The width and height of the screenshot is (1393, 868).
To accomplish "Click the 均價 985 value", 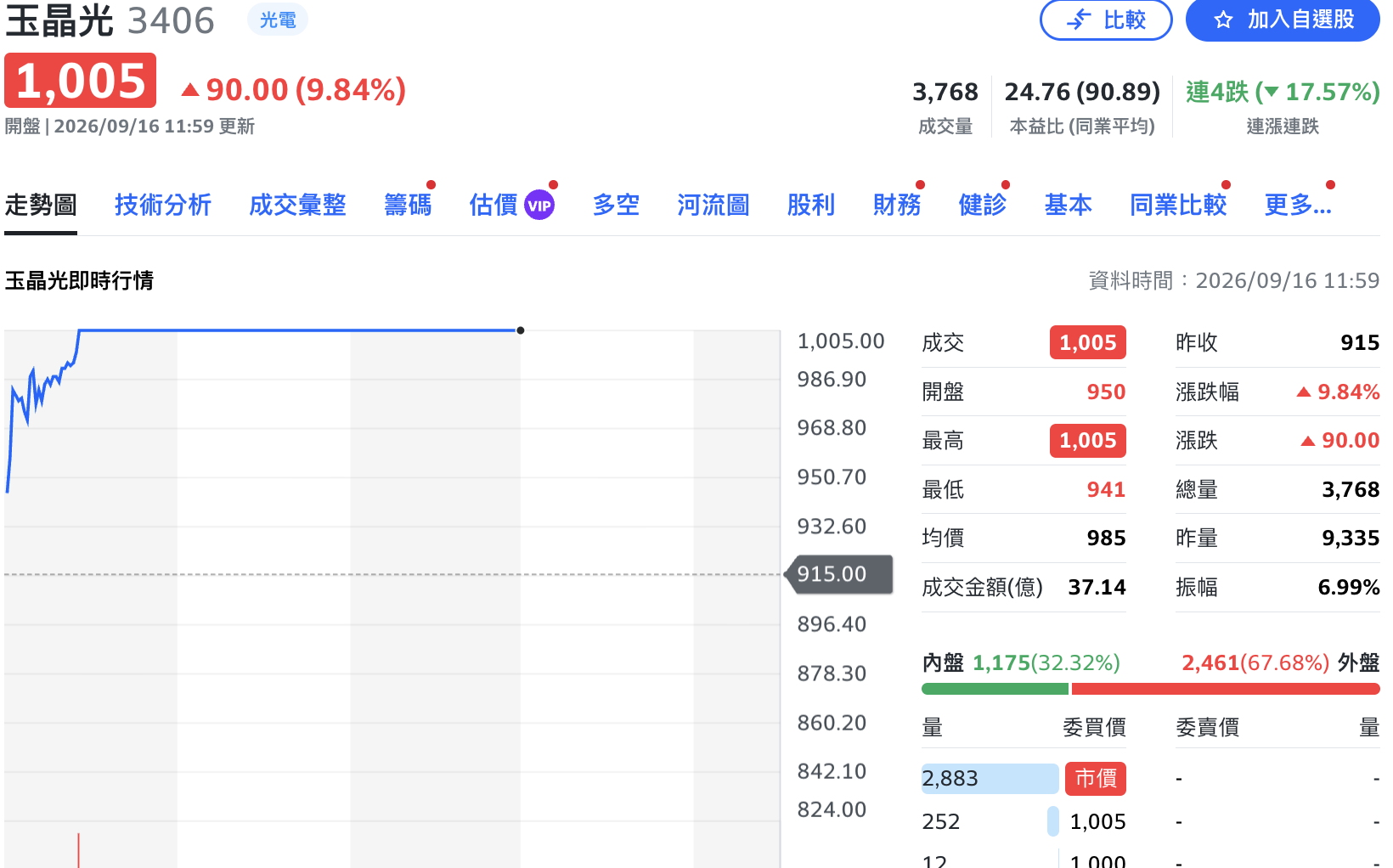I will click(x=1106, y=538).
